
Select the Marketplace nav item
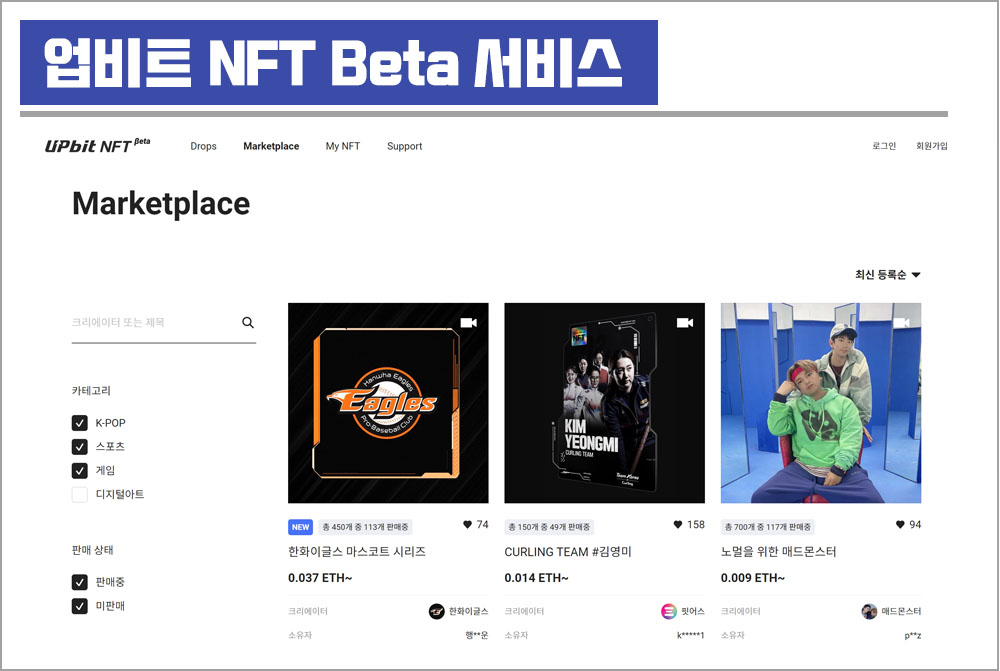coord(271,146)
